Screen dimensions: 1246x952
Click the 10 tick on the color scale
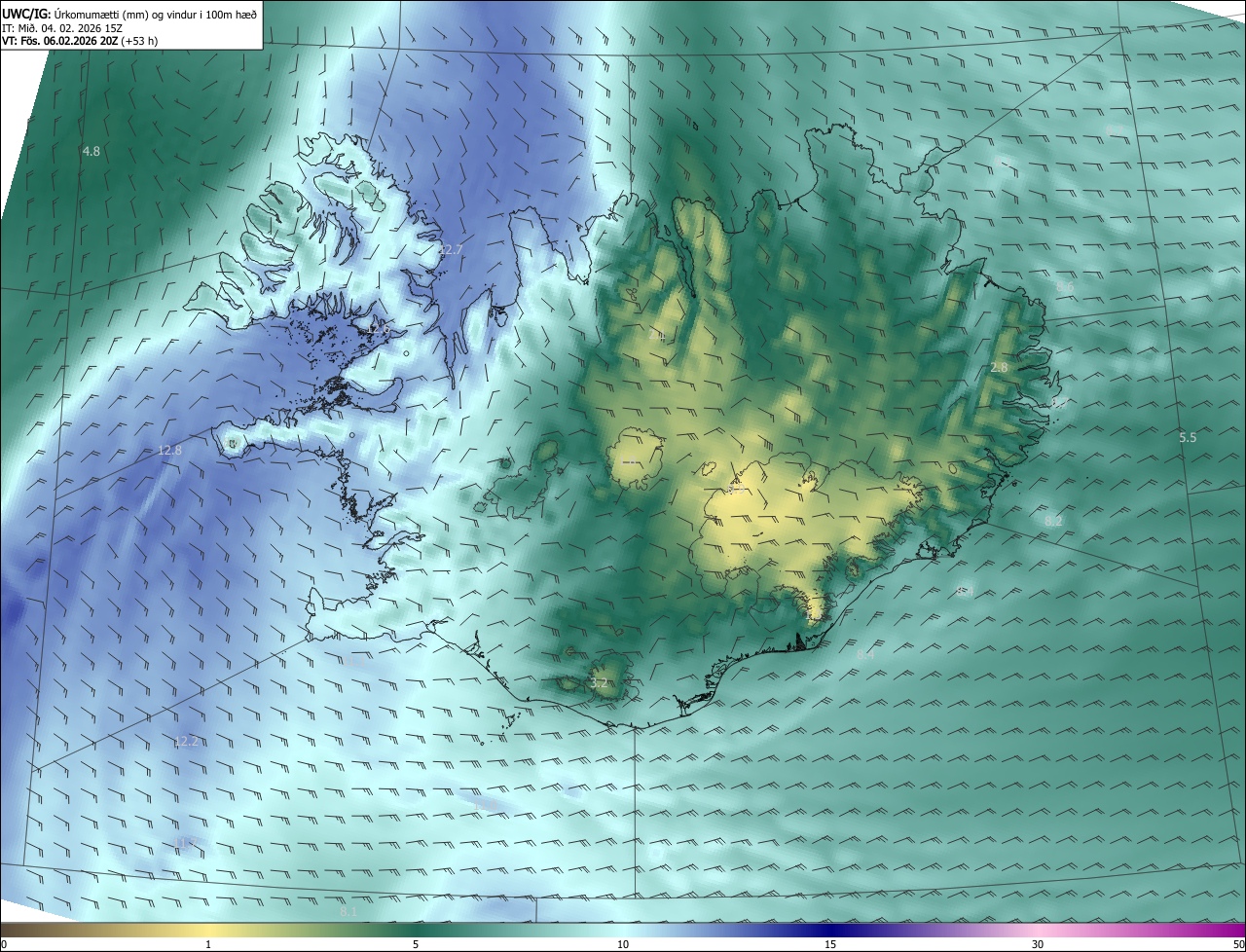tap(623, 944)
